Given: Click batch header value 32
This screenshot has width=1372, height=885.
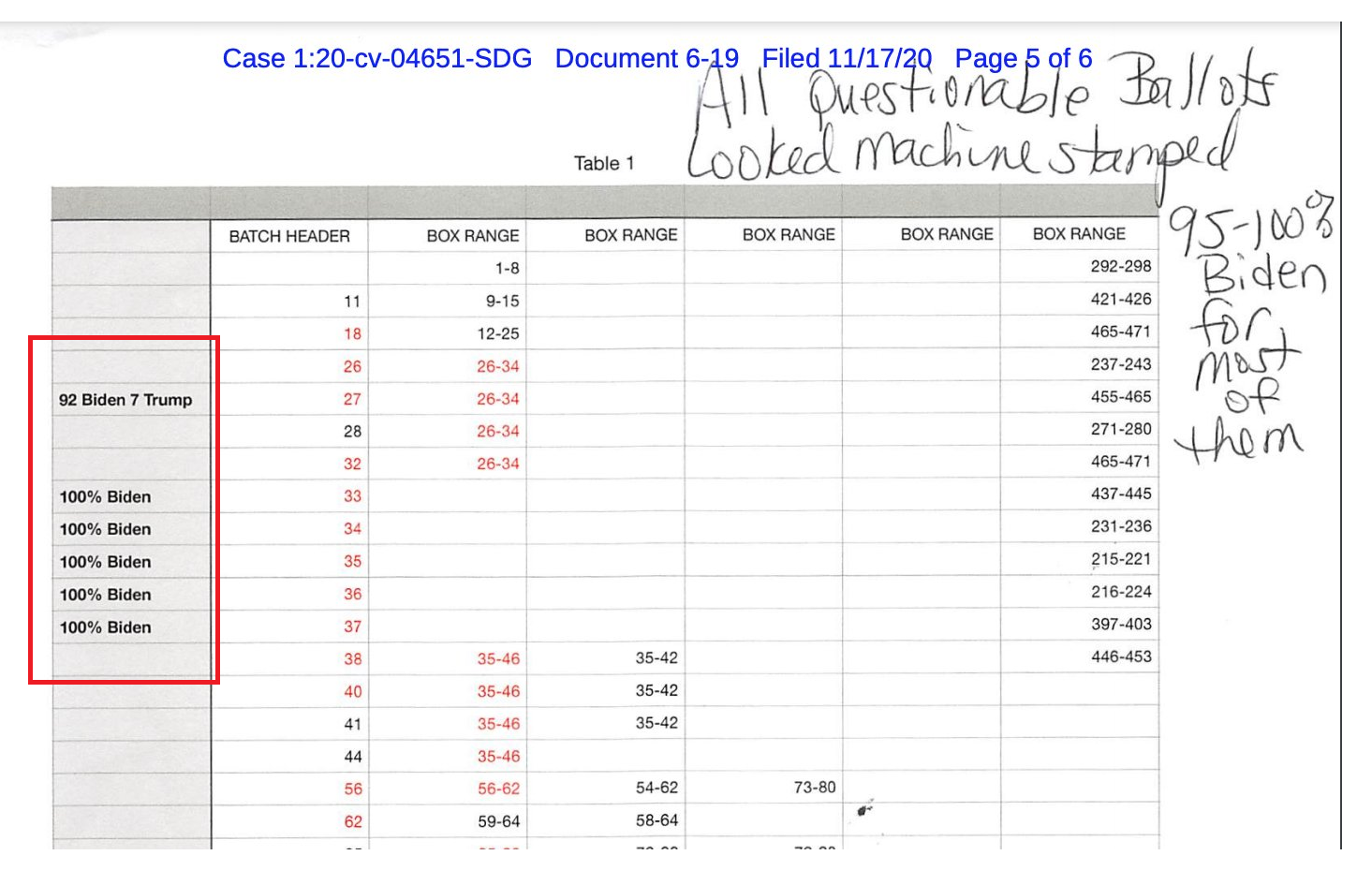Looking at the screenshot, I should click(x=352, y=464).
